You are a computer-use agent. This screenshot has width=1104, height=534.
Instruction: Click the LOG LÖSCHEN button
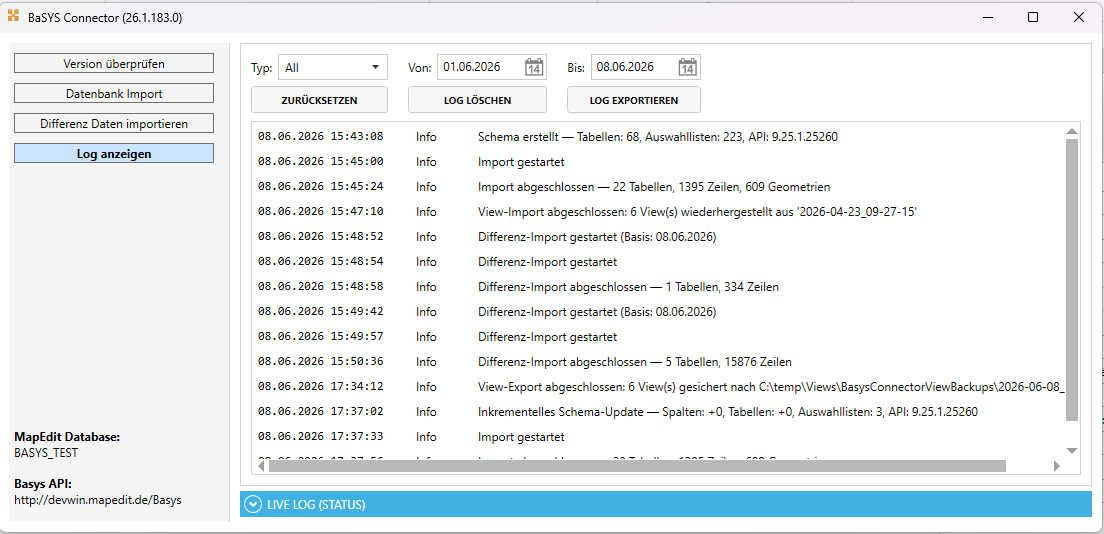tap(477, 100)
